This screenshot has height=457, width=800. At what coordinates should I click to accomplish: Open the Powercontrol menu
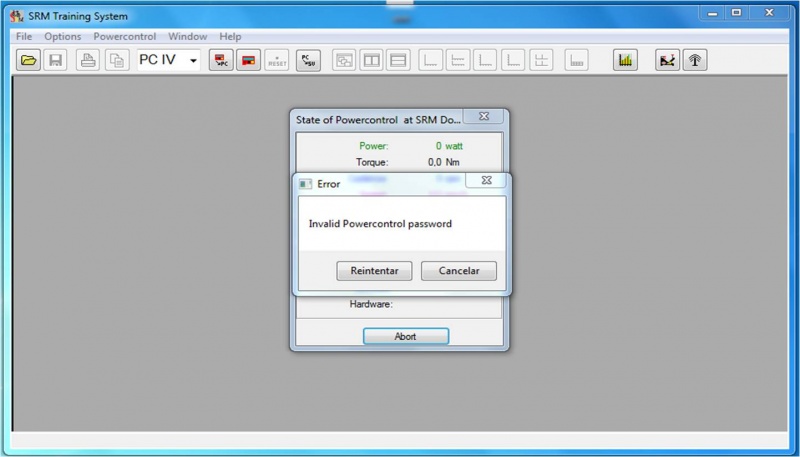(x=125, y=37)
